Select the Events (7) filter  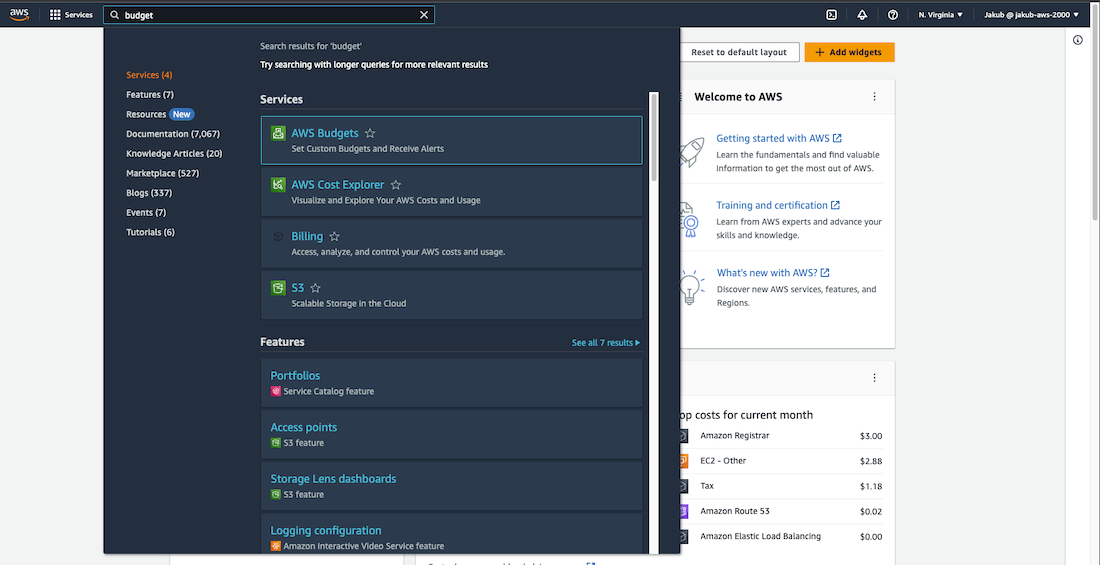[x=146, y=213]
